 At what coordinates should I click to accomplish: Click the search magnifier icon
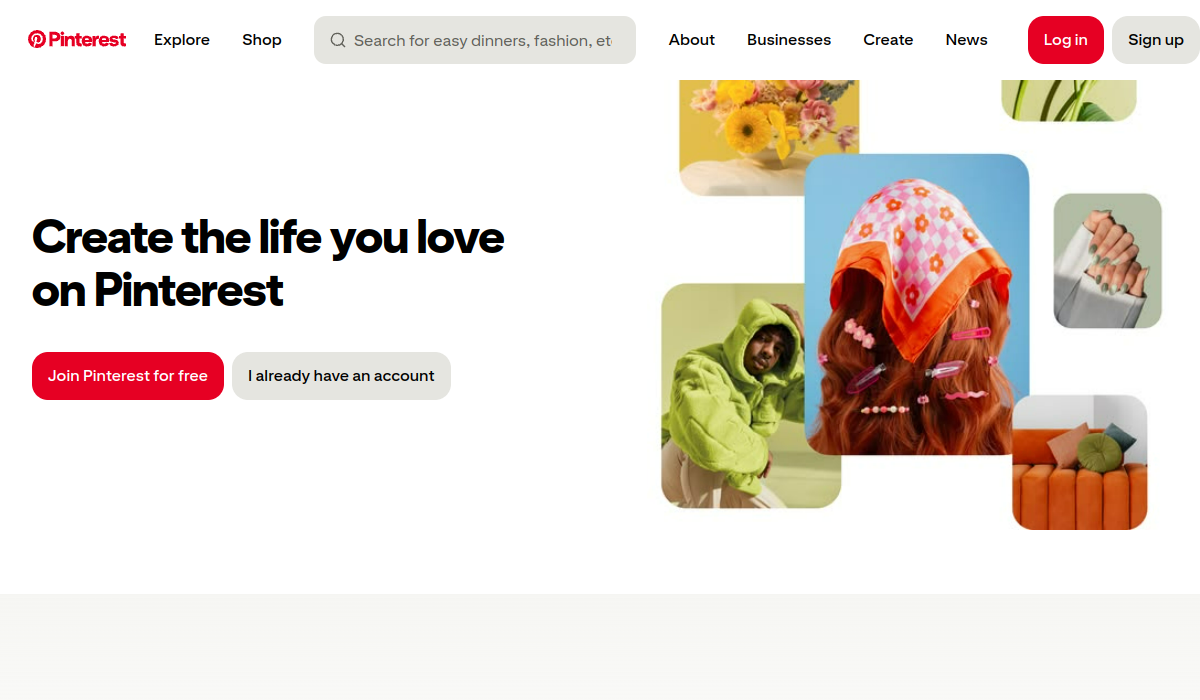[x=338, y=40]
